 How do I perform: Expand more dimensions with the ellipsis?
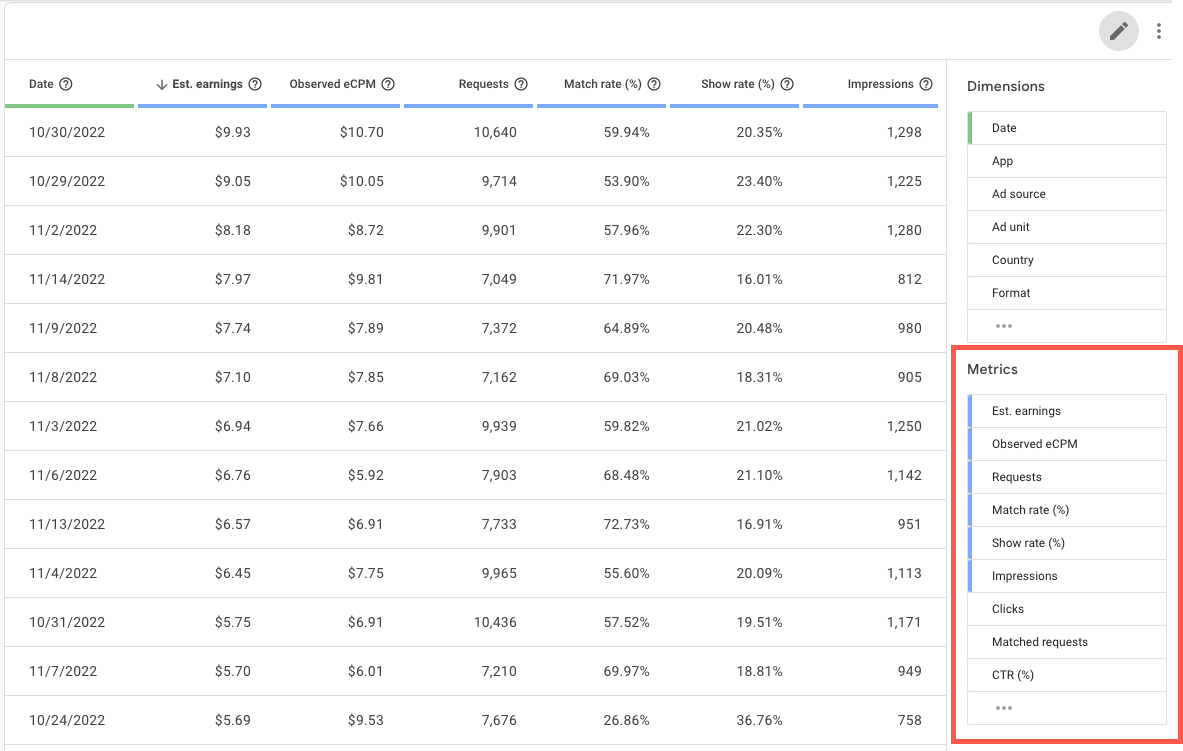point(1004,325)
